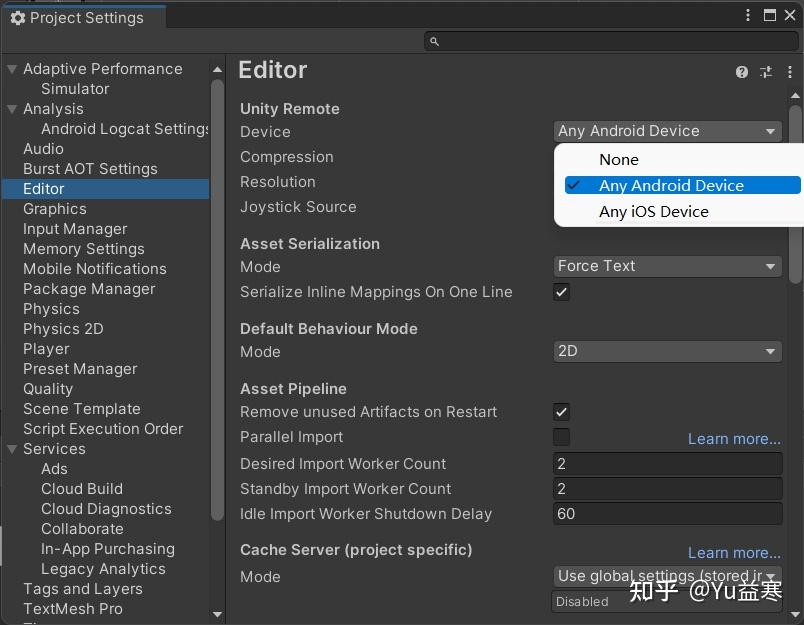Collapse the Adaptive Performance tree section
This screenshot has width=804, height=625.
[10, 68]
